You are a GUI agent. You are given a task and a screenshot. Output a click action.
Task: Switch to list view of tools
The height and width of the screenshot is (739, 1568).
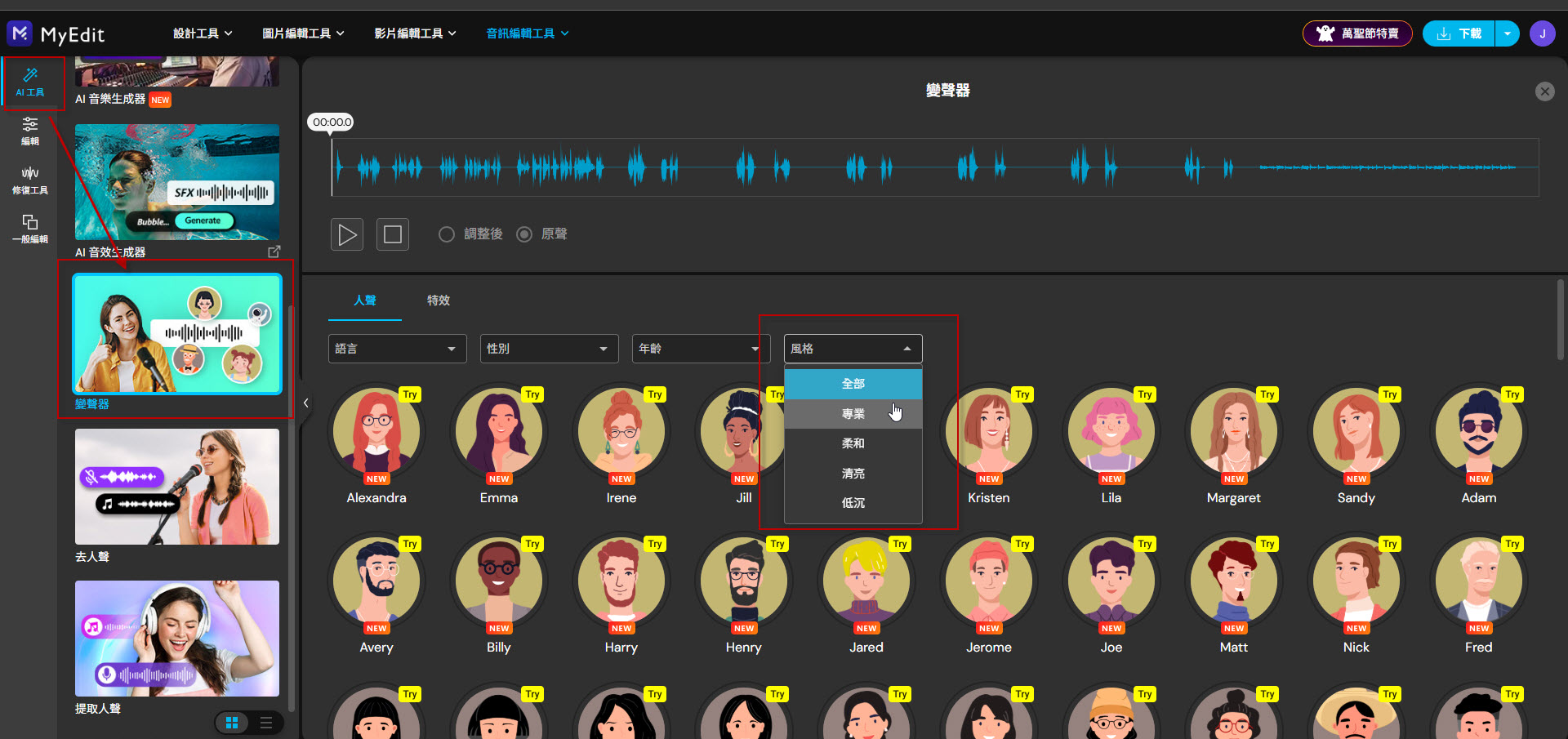click(x=266, y=723)
